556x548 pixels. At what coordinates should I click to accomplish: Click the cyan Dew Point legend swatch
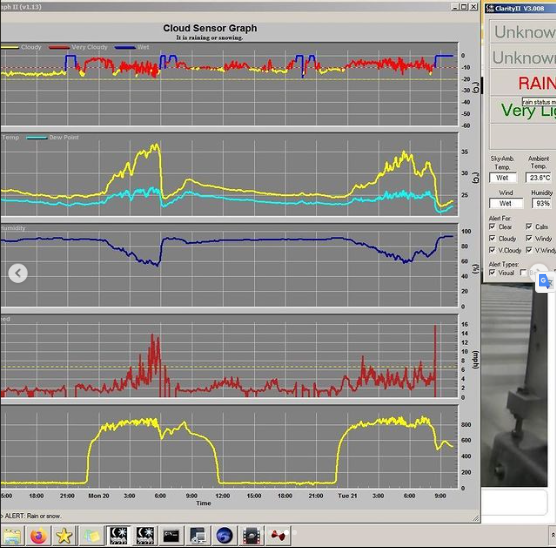(37, 138)
